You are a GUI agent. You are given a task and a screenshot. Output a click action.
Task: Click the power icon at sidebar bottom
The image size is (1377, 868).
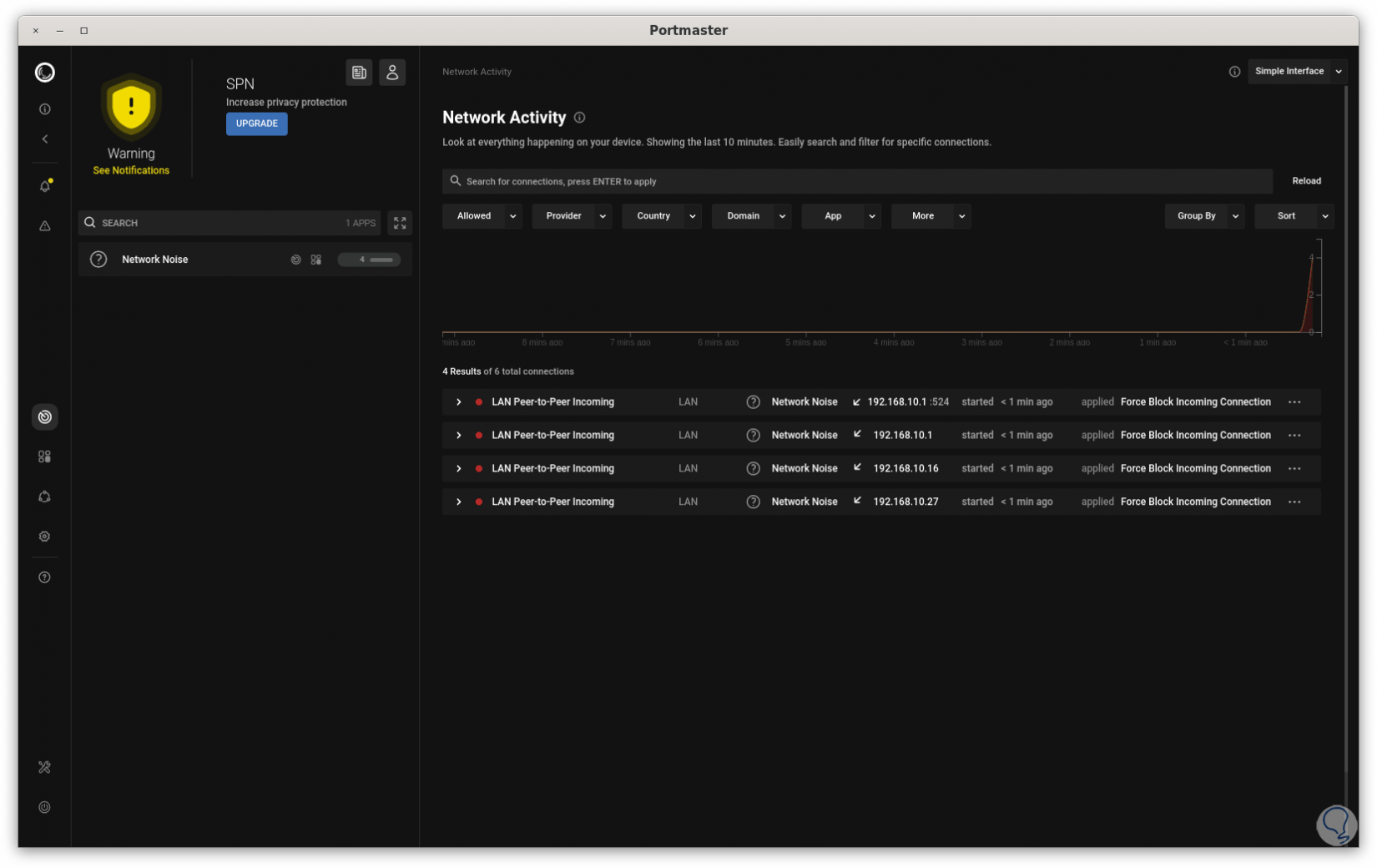pos(45,808)
